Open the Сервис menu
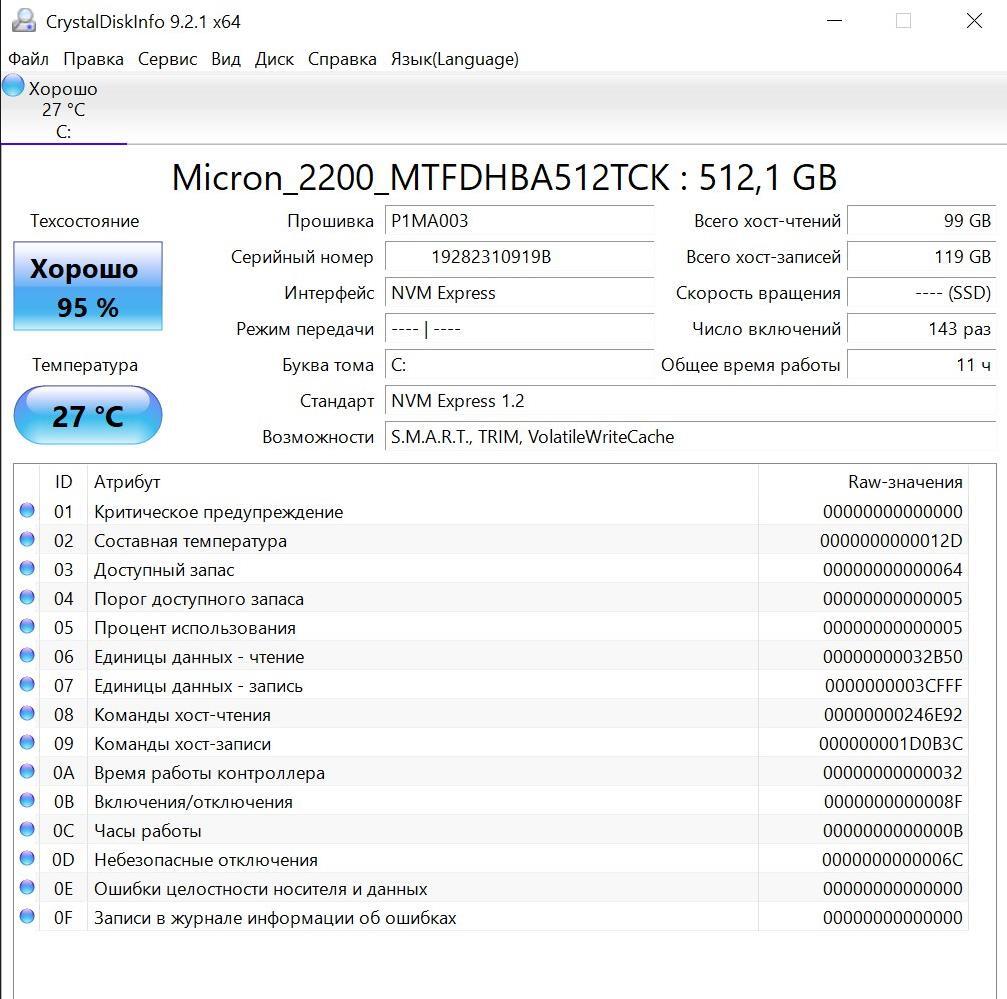This screenshot has width=1007, height=999. [x=167, y=59]
